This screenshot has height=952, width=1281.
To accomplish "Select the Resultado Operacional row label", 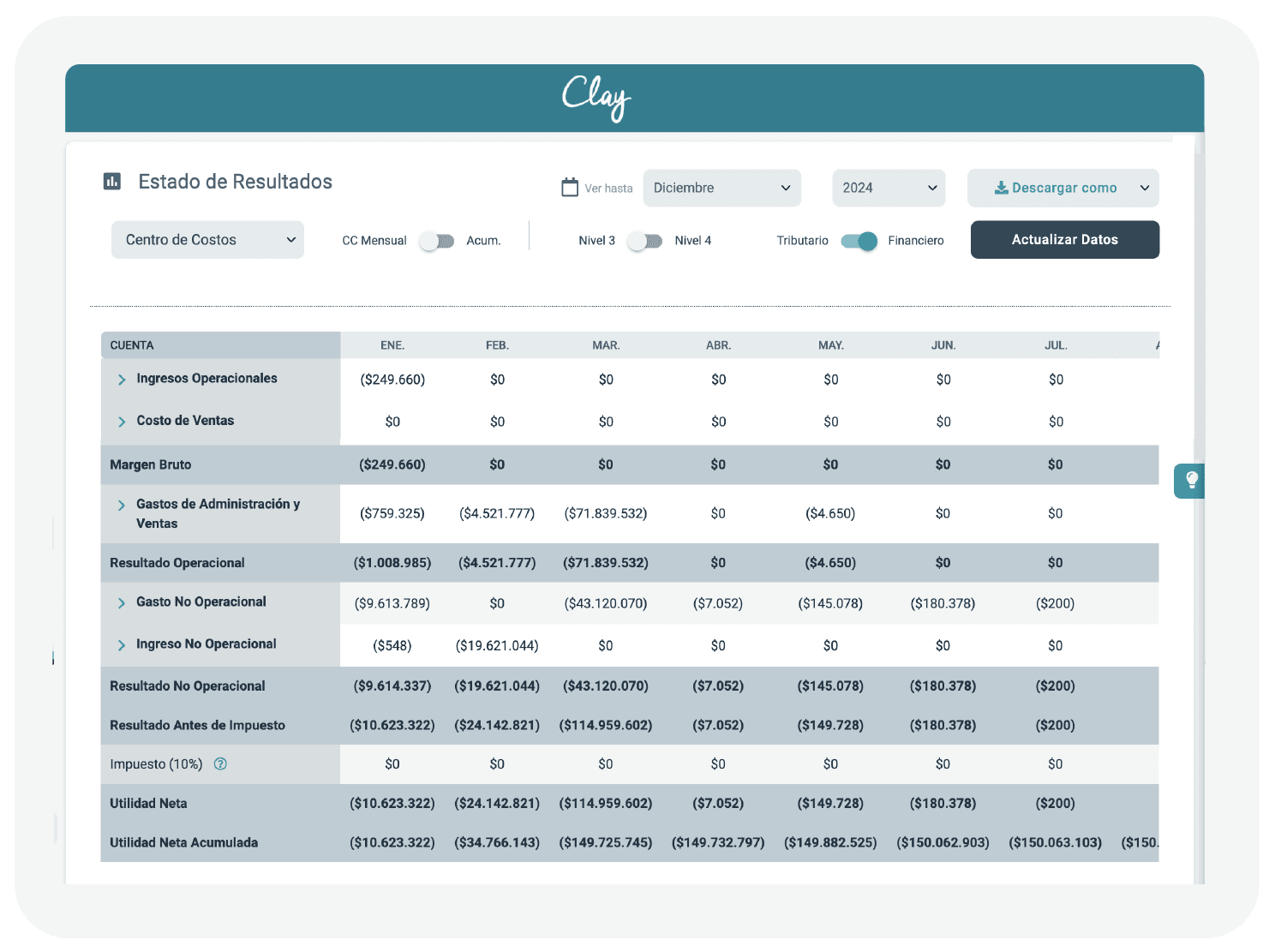I will pos(177,563).
